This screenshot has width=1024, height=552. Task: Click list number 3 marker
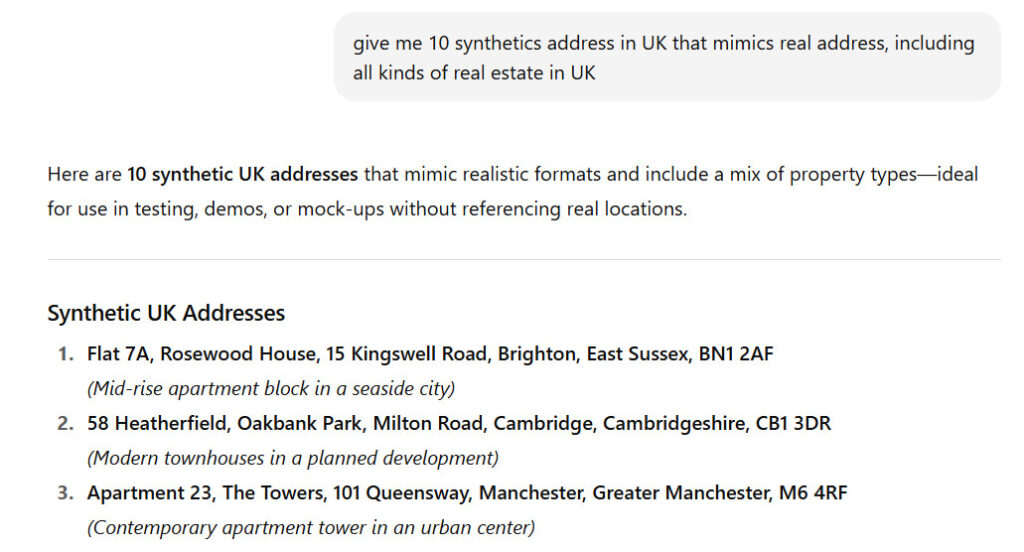coord(65,493)
